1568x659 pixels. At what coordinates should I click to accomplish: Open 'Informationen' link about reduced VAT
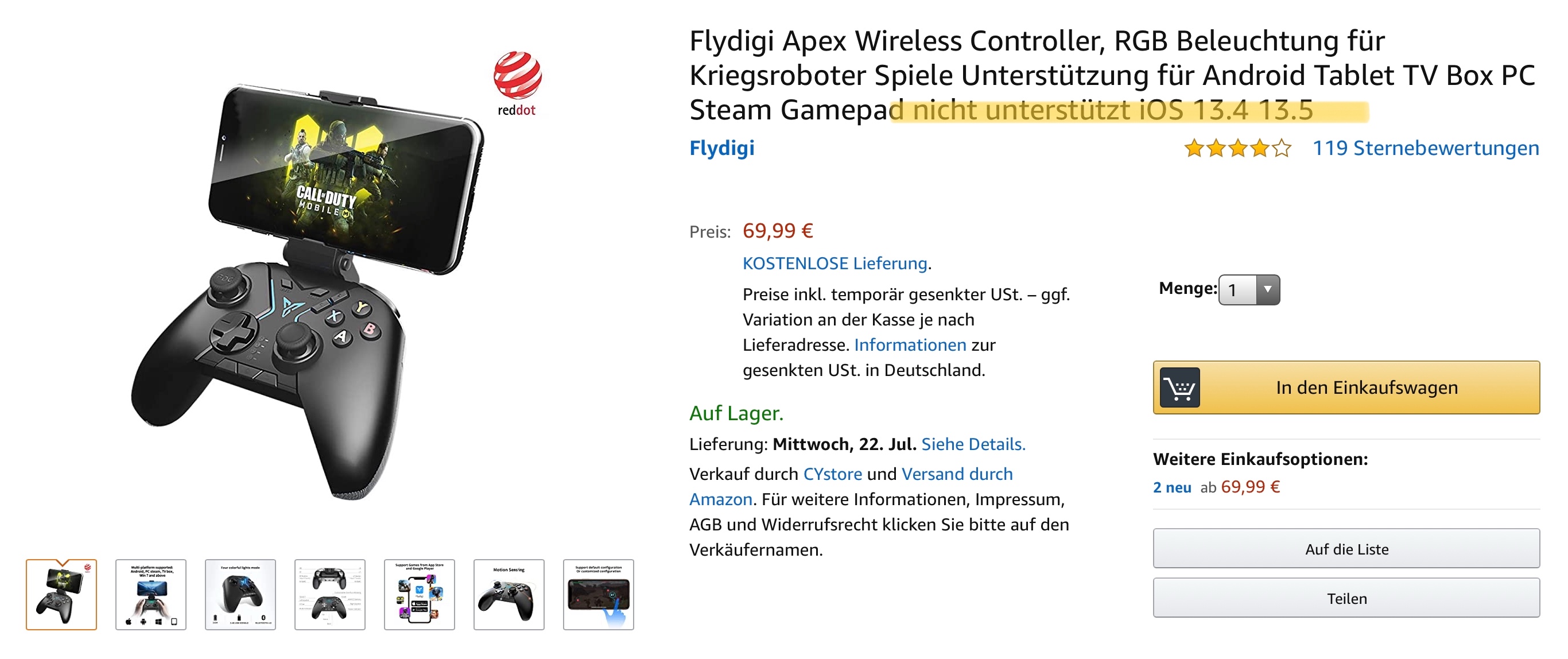click(x=909, y=345)
